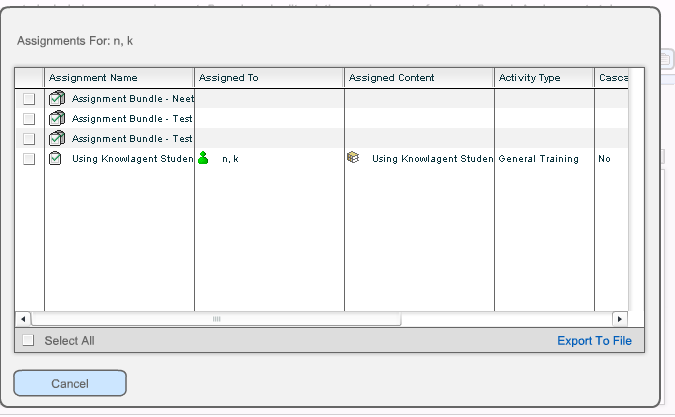Open the Export To File link
Viewport: 675px width, 417px height.
[x=594, y=341]
